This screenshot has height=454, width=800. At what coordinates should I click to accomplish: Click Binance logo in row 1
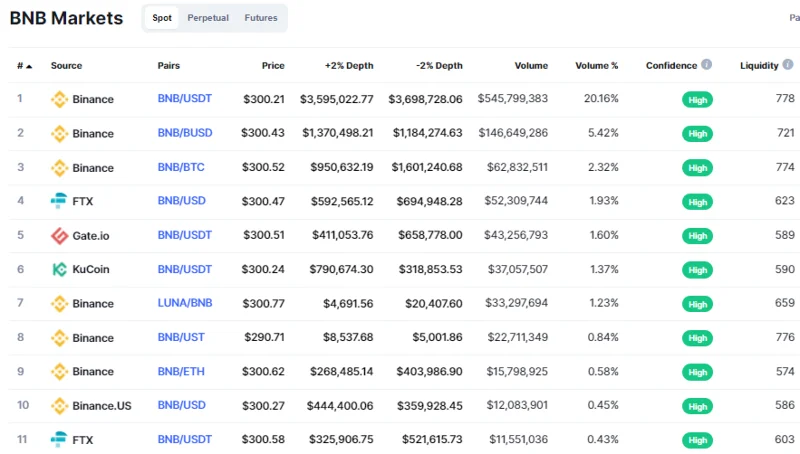pyautogui.click(x=59, y=99)
